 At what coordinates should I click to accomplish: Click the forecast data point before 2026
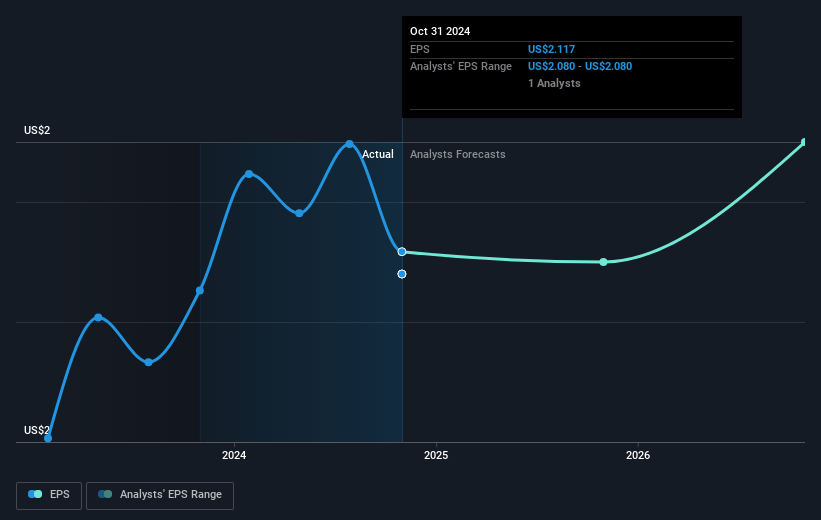click(604, 262)
